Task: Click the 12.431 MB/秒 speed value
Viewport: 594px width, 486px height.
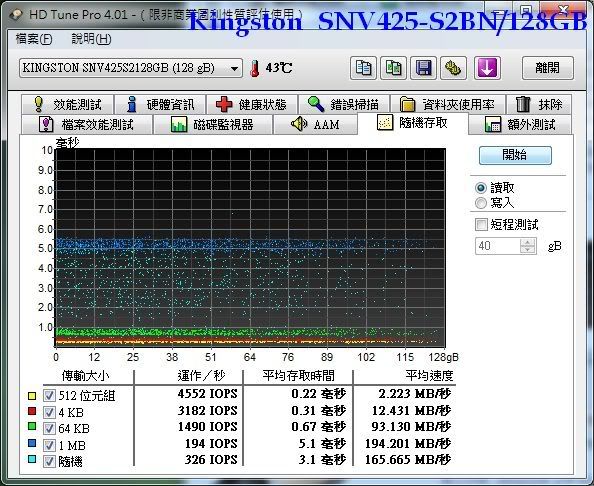Action: click(x=411, y=411)
